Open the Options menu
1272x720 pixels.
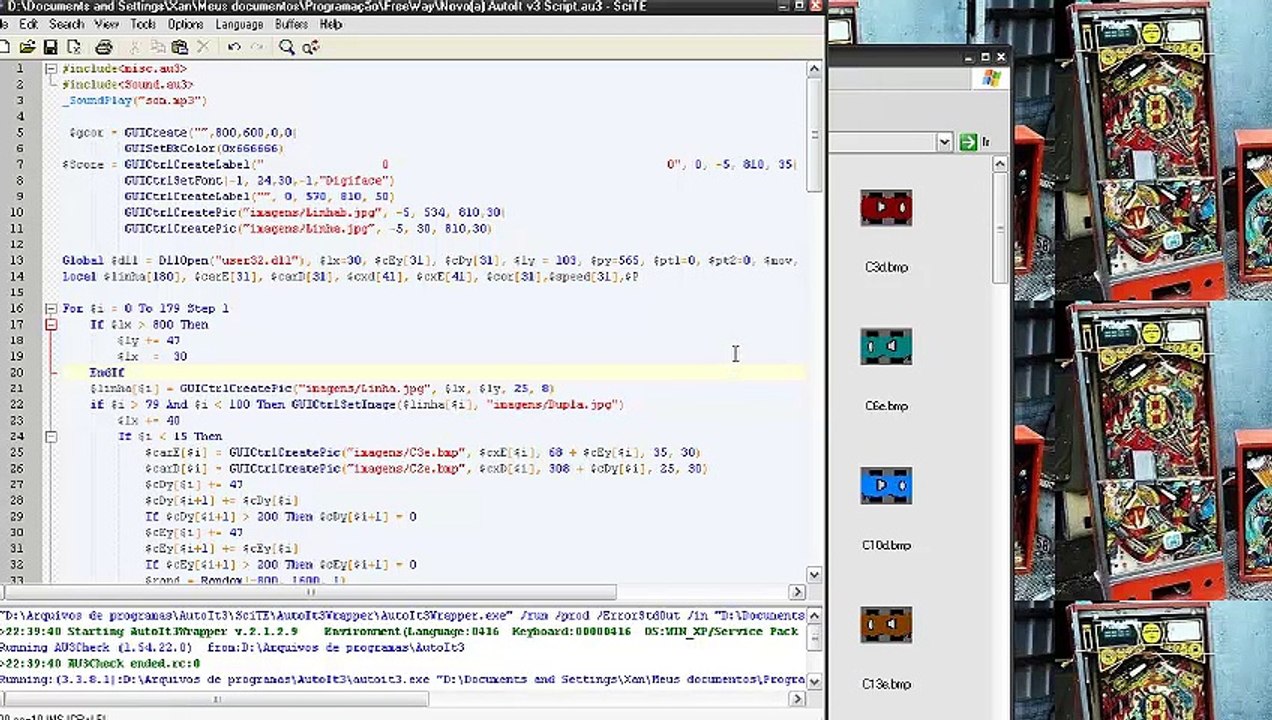click(x=185, y=24)
